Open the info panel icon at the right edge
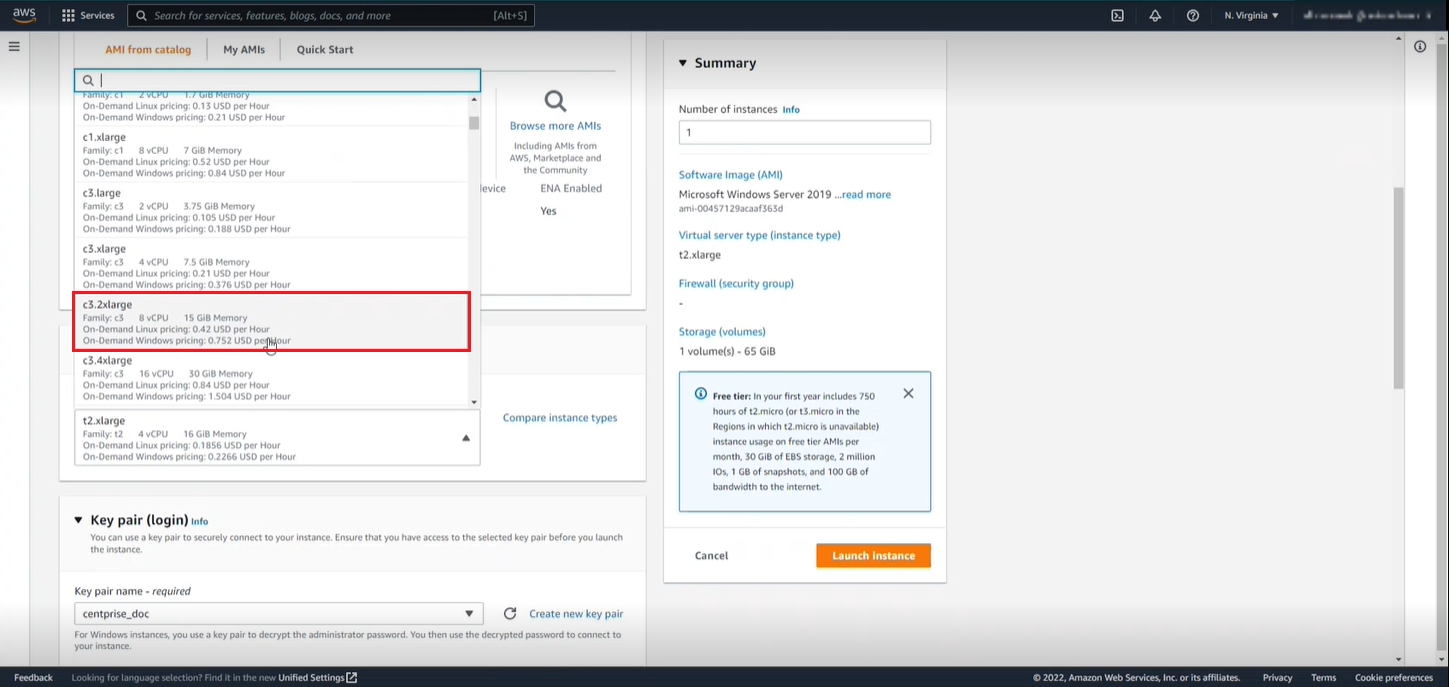This screenshot has width=1449, height=687. click(x=1420, y=46)
